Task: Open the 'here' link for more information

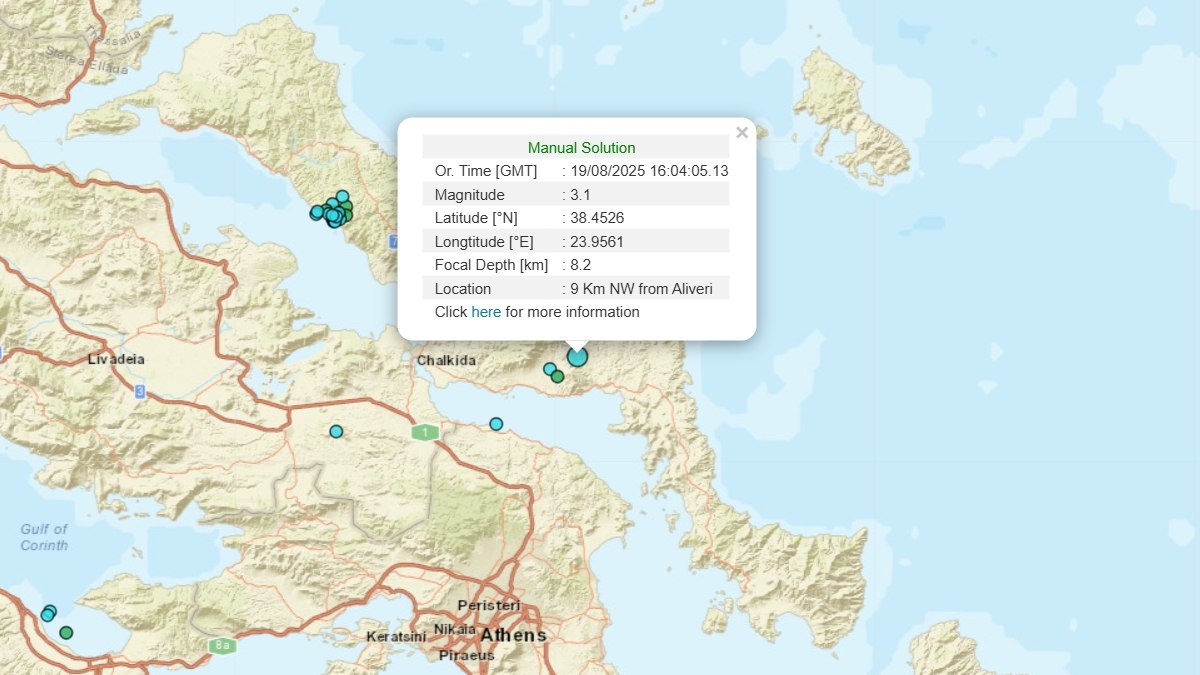Action: point(486,312)
